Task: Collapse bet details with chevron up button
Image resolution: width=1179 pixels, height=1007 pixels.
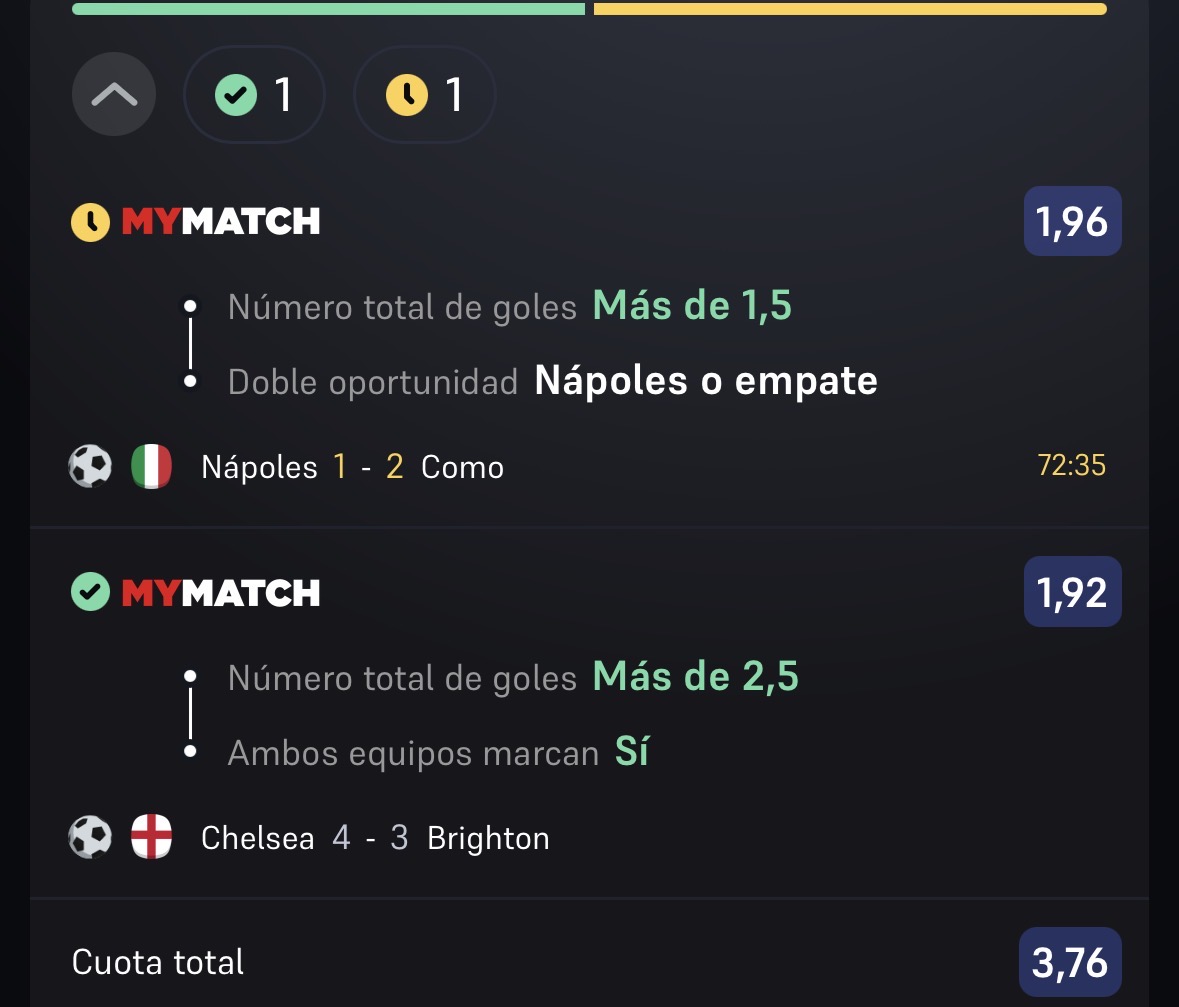Action: pos(114,94)
